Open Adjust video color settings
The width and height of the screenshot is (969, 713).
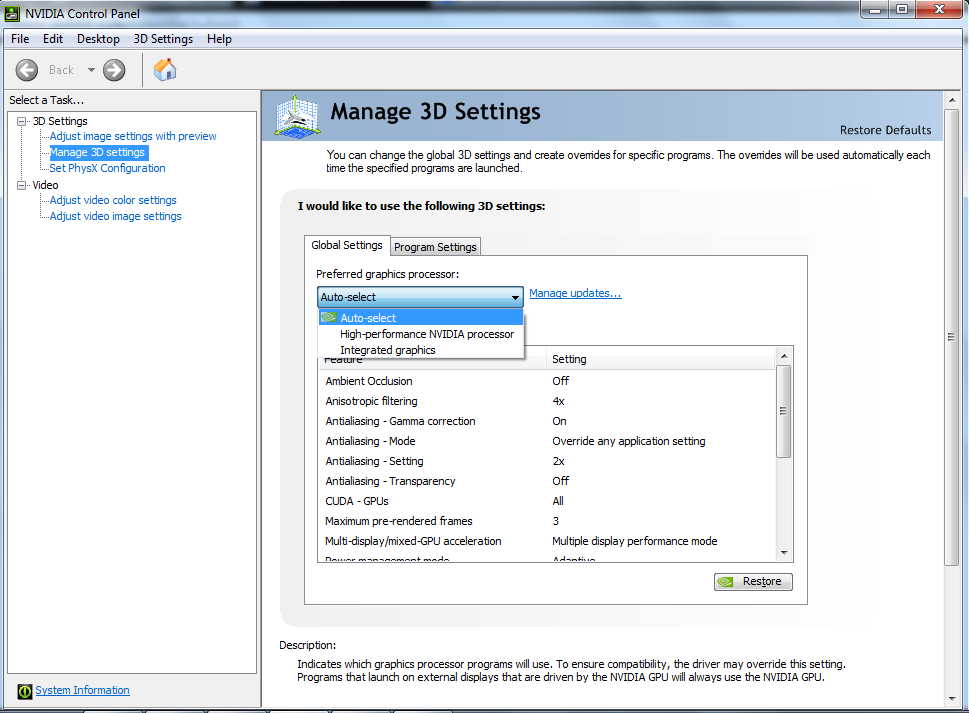113,200
